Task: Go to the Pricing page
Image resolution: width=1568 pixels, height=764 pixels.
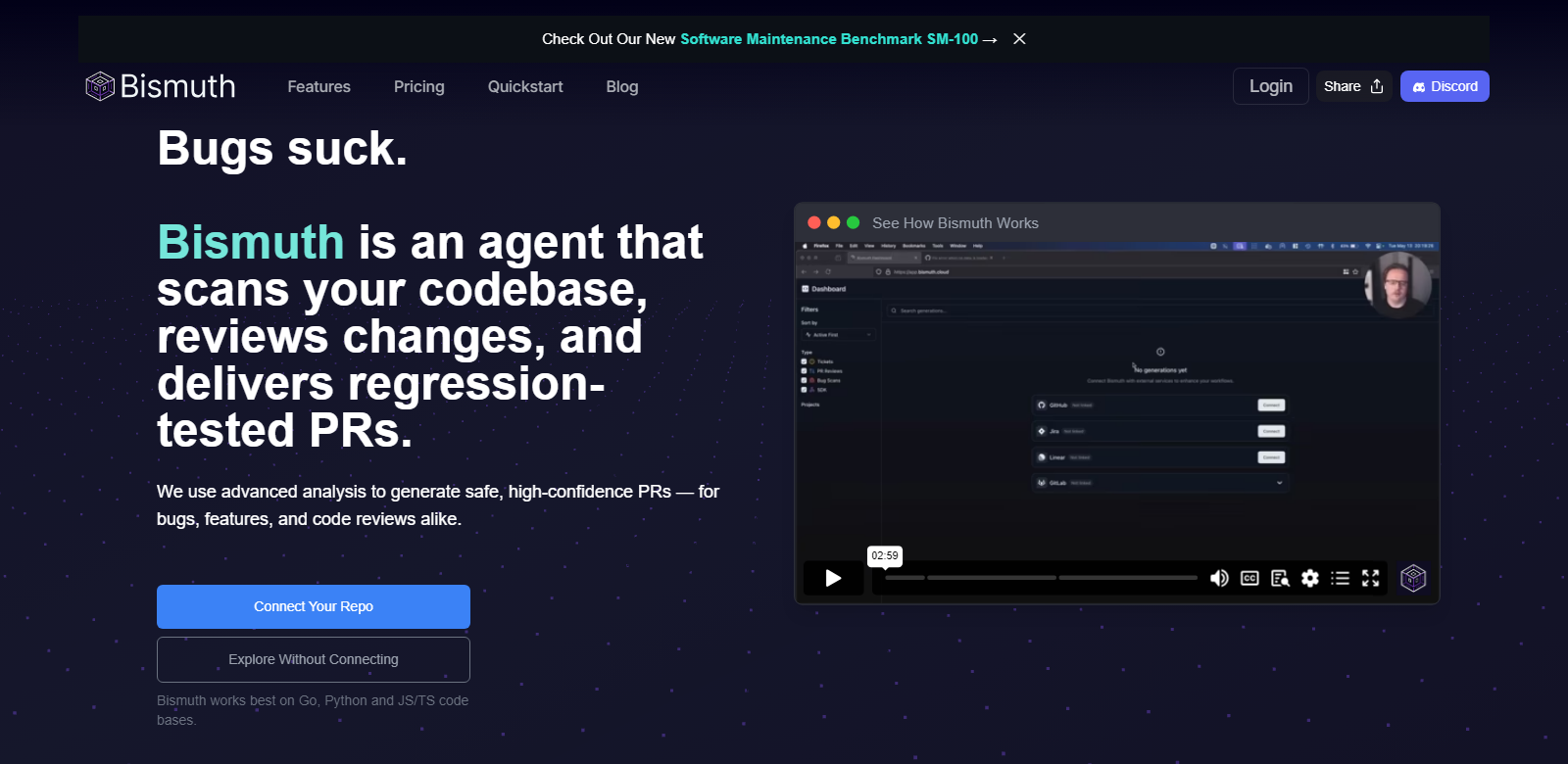Action: (419, 86)
